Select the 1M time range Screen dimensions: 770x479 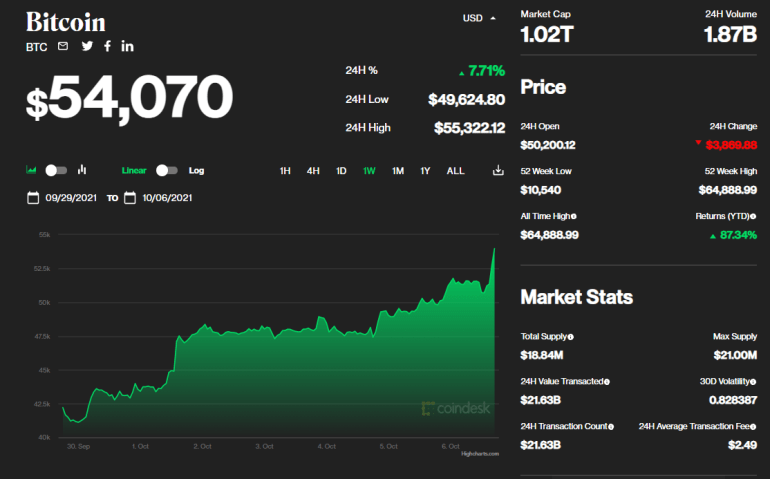point(398,171)
